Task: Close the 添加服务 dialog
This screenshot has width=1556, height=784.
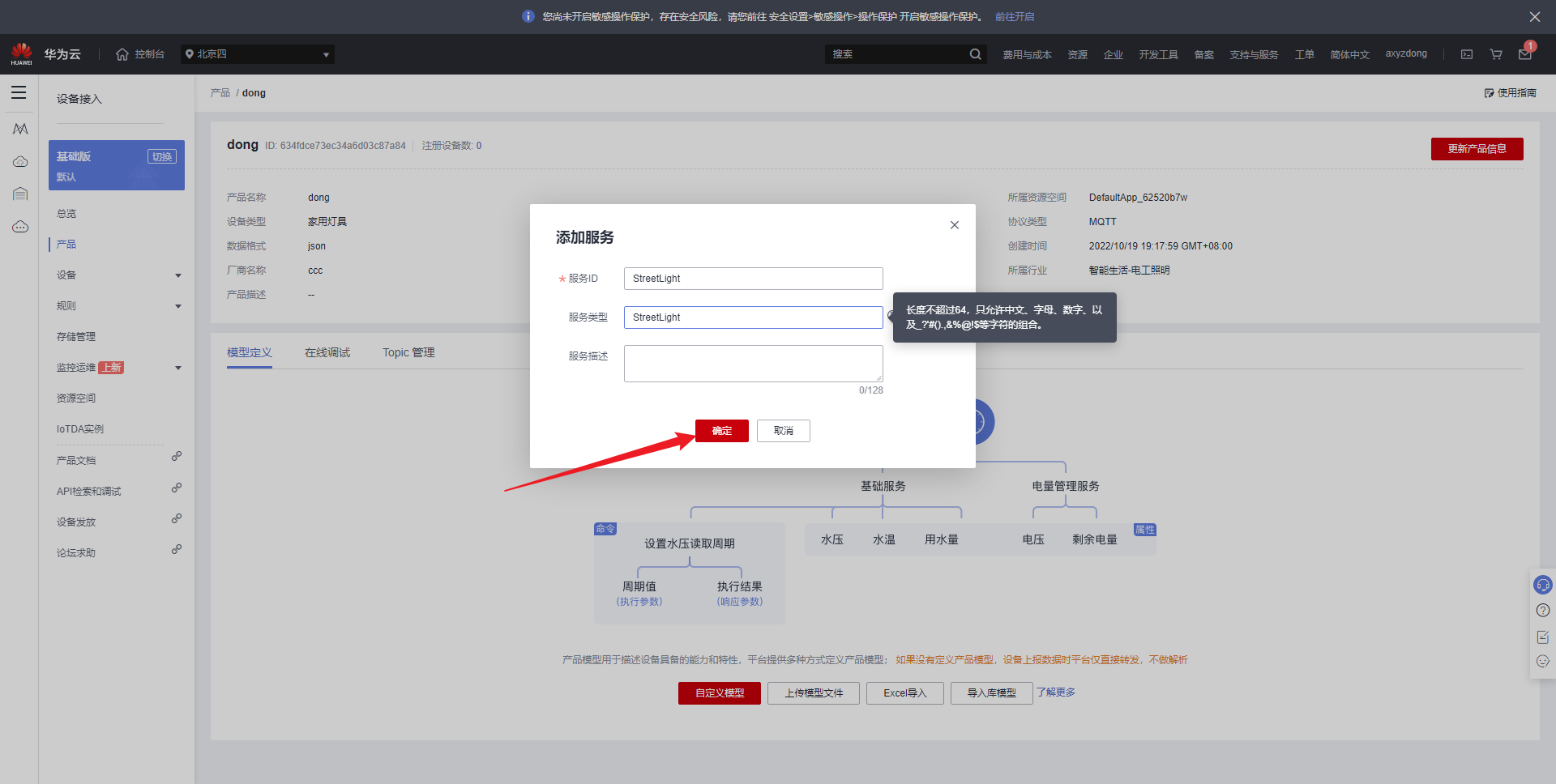Action: coord(955,225)
